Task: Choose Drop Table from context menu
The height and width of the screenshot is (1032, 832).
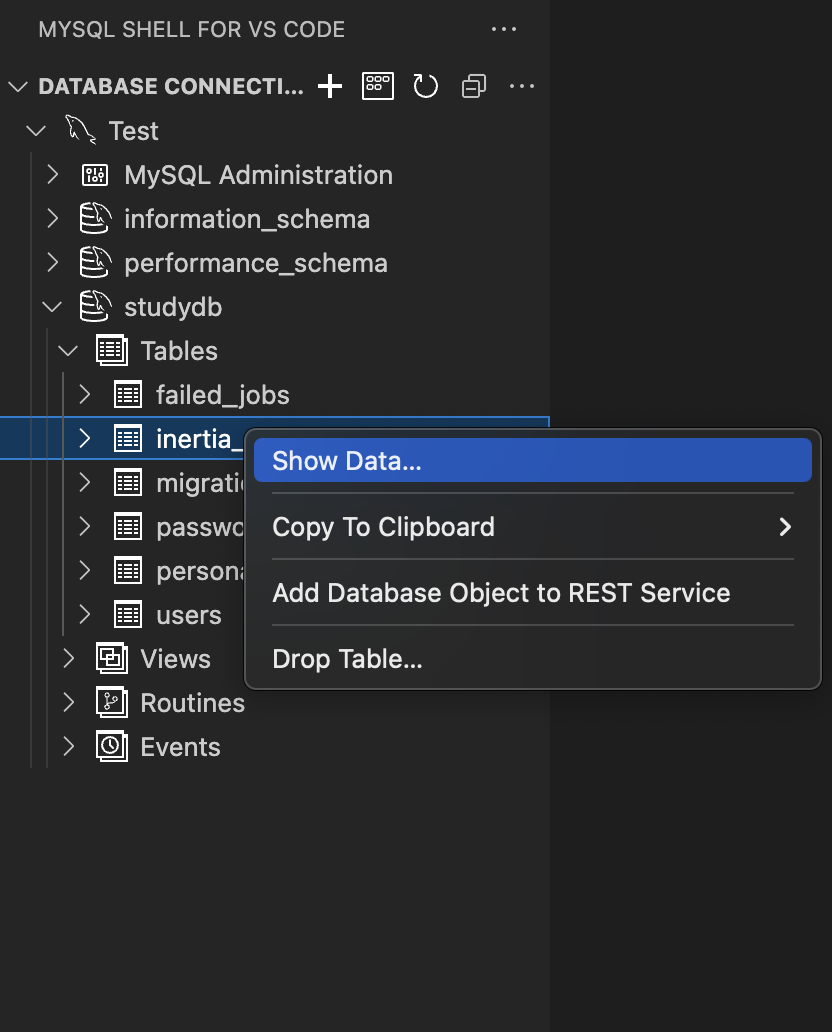Action: (347, 659)
